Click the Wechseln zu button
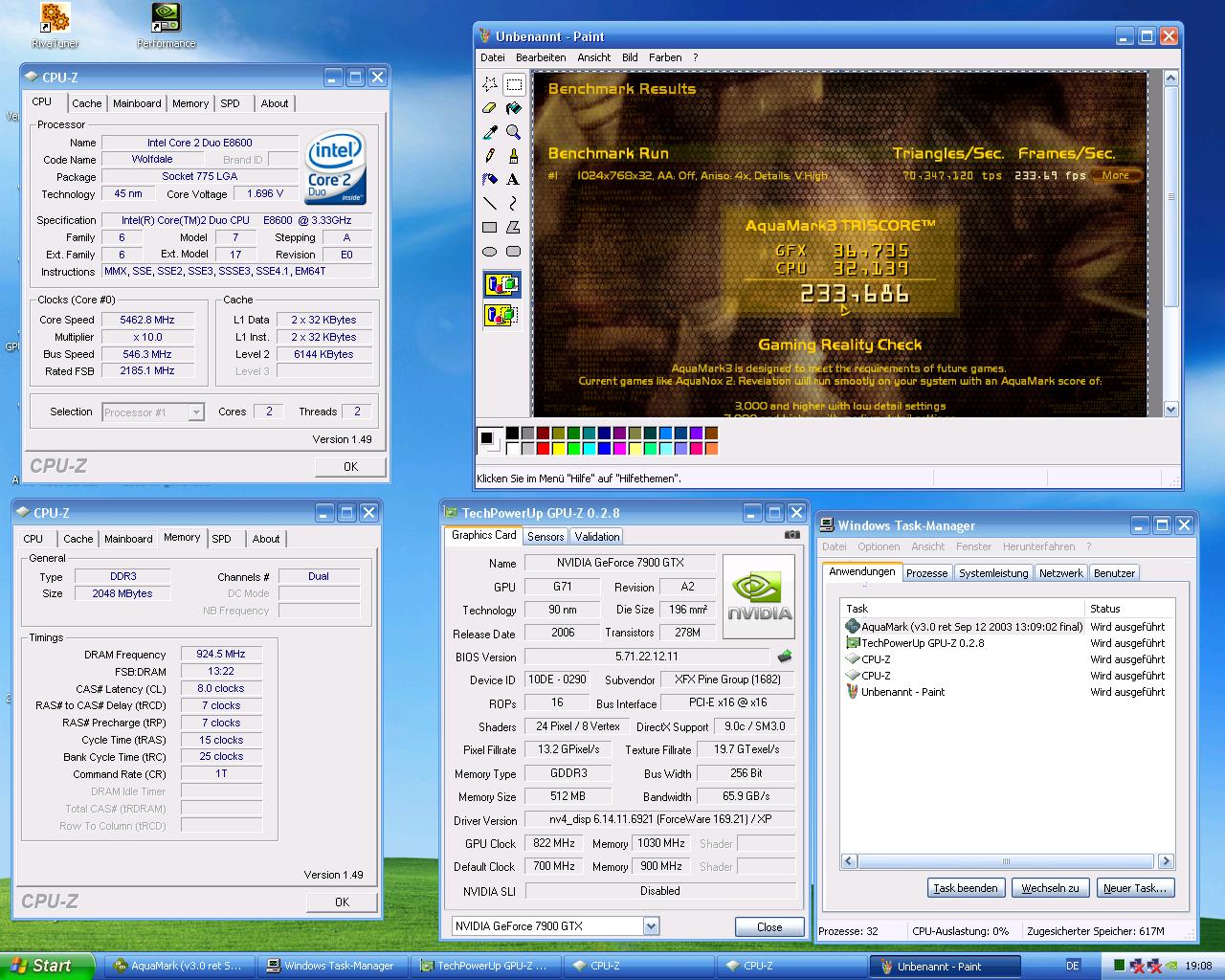Screen dimensions: 1225x980 1050,888
